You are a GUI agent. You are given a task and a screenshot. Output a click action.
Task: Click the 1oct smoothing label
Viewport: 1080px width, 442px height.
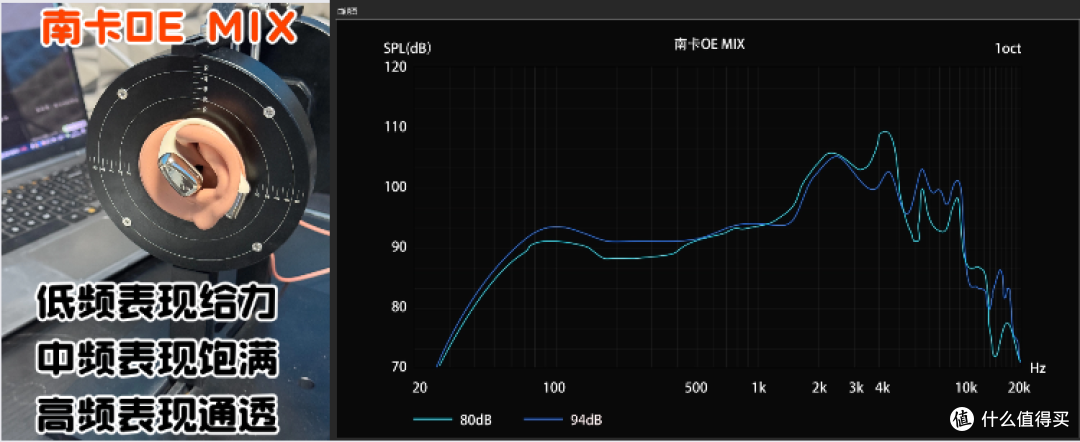pos(1008,48)
